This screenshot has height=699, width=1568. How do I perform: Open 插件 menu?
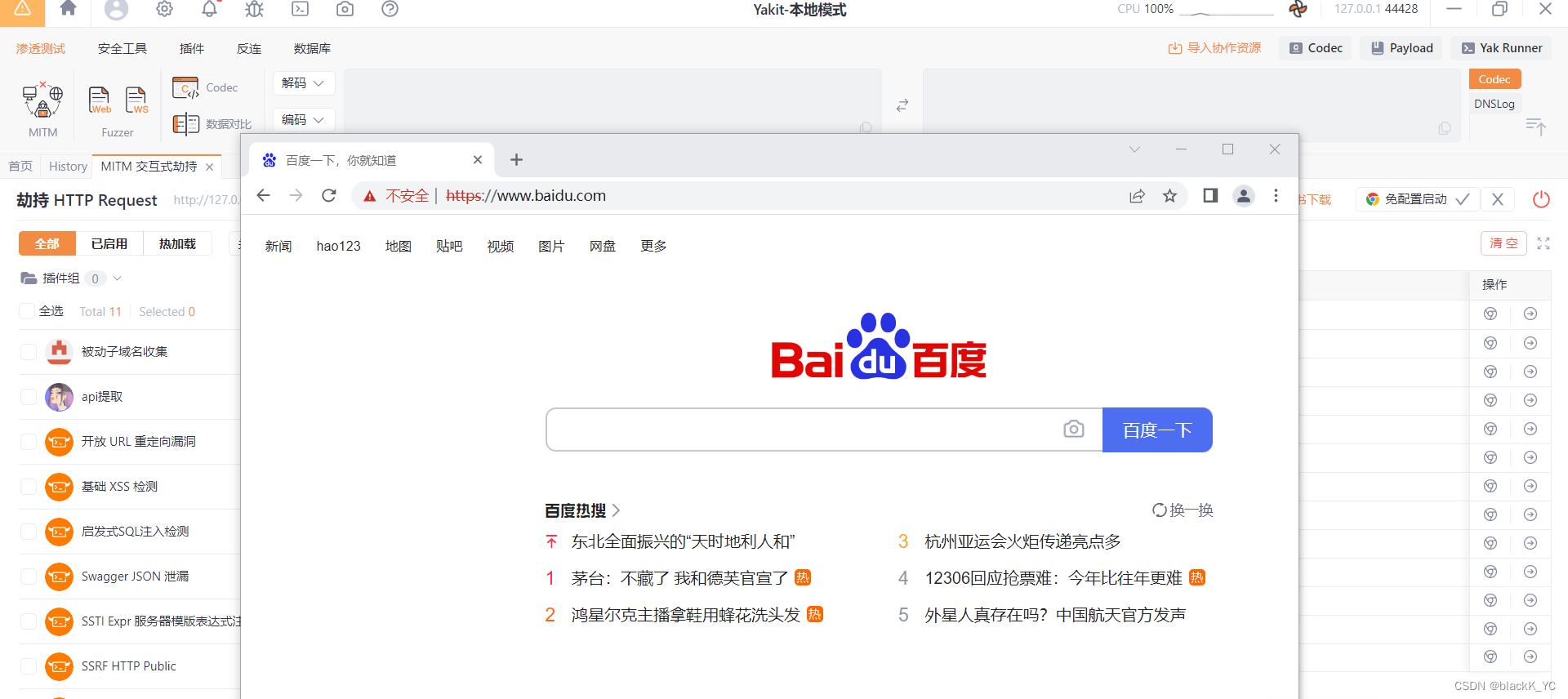[x=192, y=49]
